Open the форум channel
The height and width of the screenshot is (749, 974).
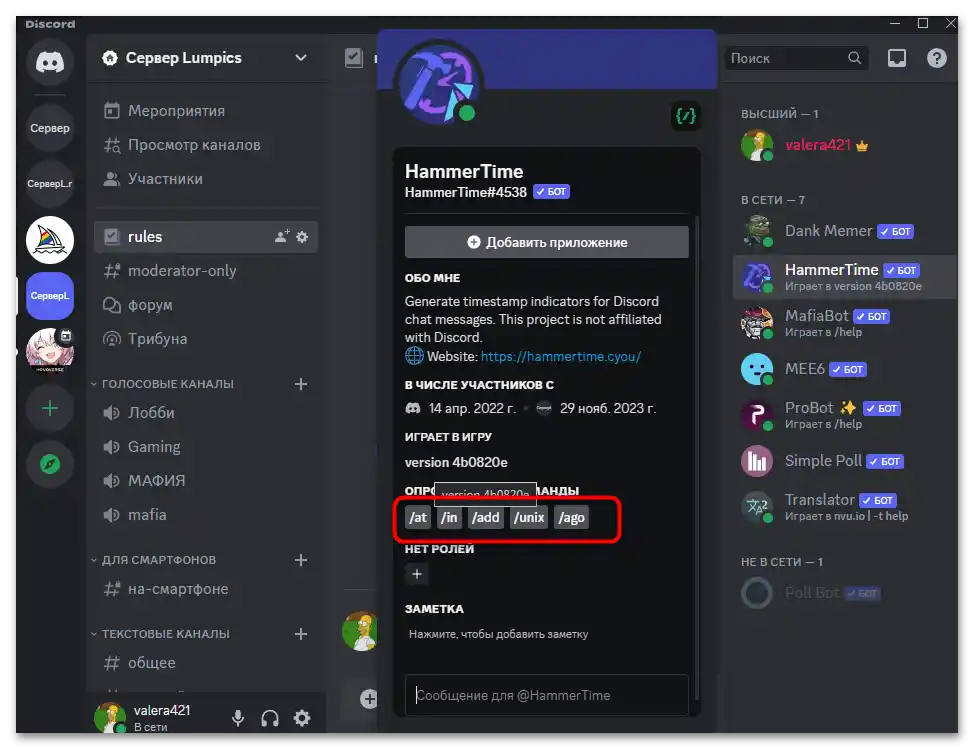tap(206, 305)
